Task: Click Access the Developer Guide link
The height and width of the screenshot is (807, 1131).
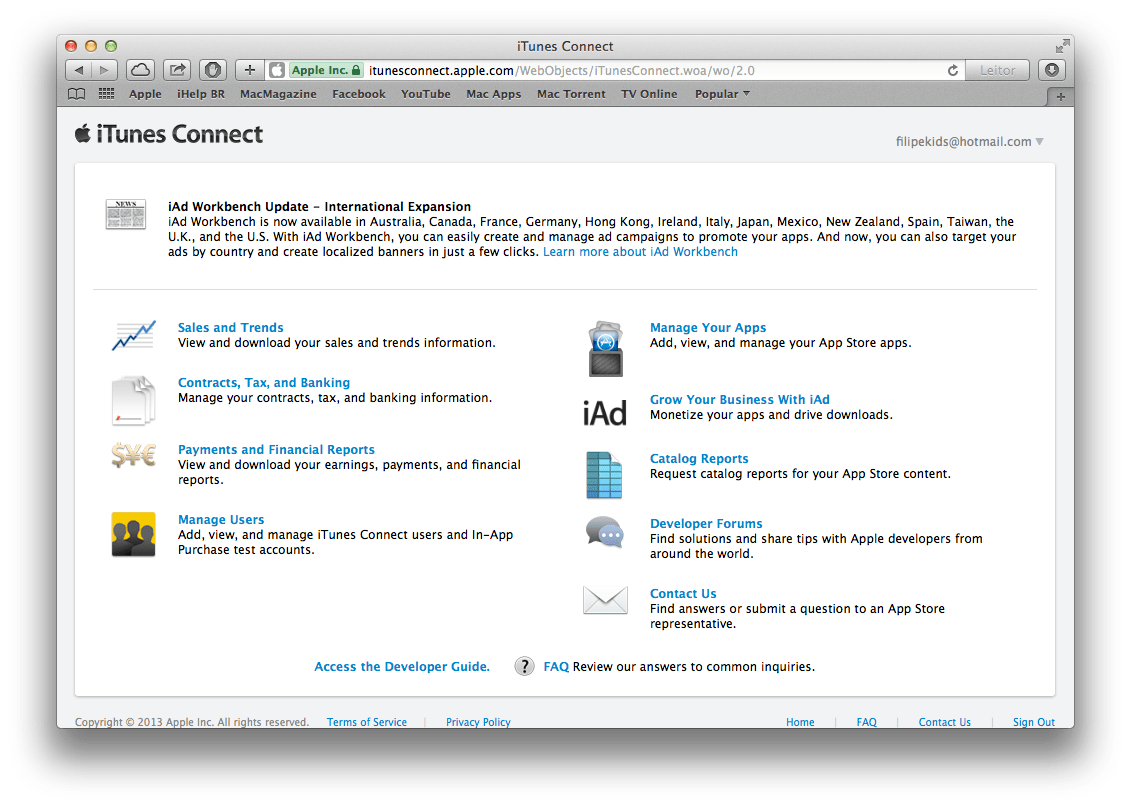Action: 402,667
